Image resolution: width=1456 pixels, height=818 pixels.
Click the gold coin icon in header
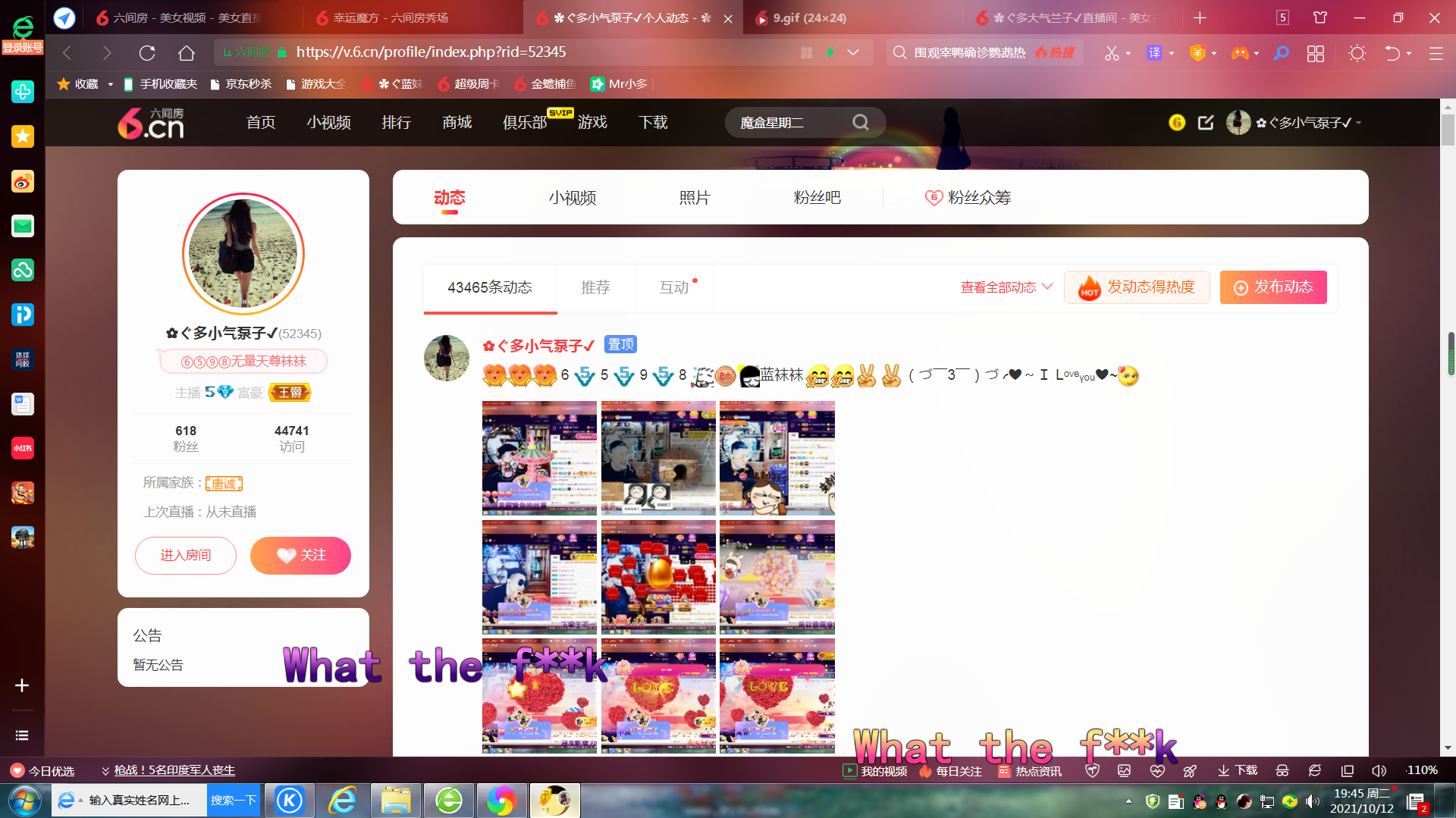point(1177,122)
